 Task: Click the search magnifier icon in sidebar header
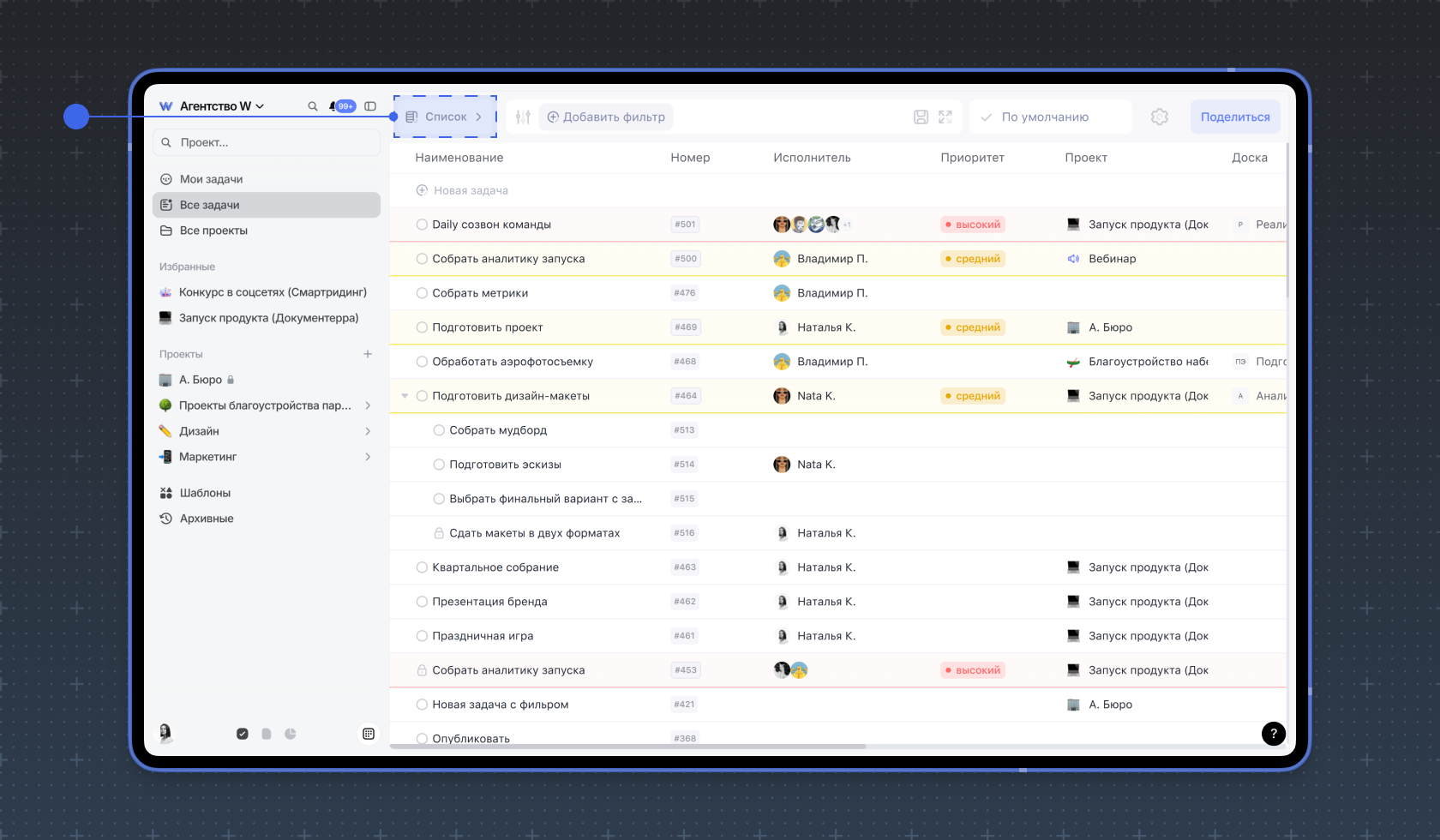pyautogui.click(x=313, y=106)
